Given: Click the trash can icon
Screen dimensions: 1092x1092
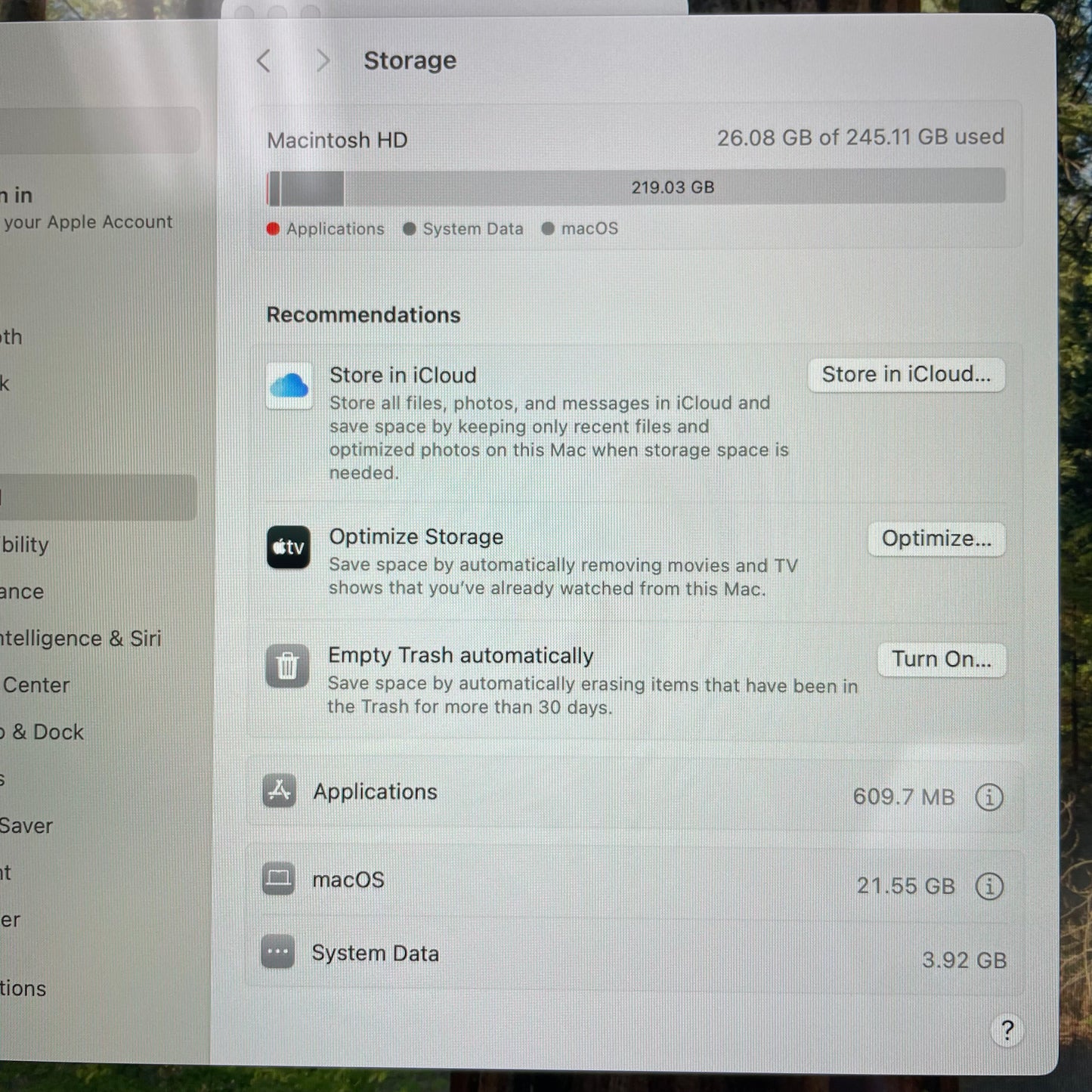Looking at the screenshot, I should point(287,666).
